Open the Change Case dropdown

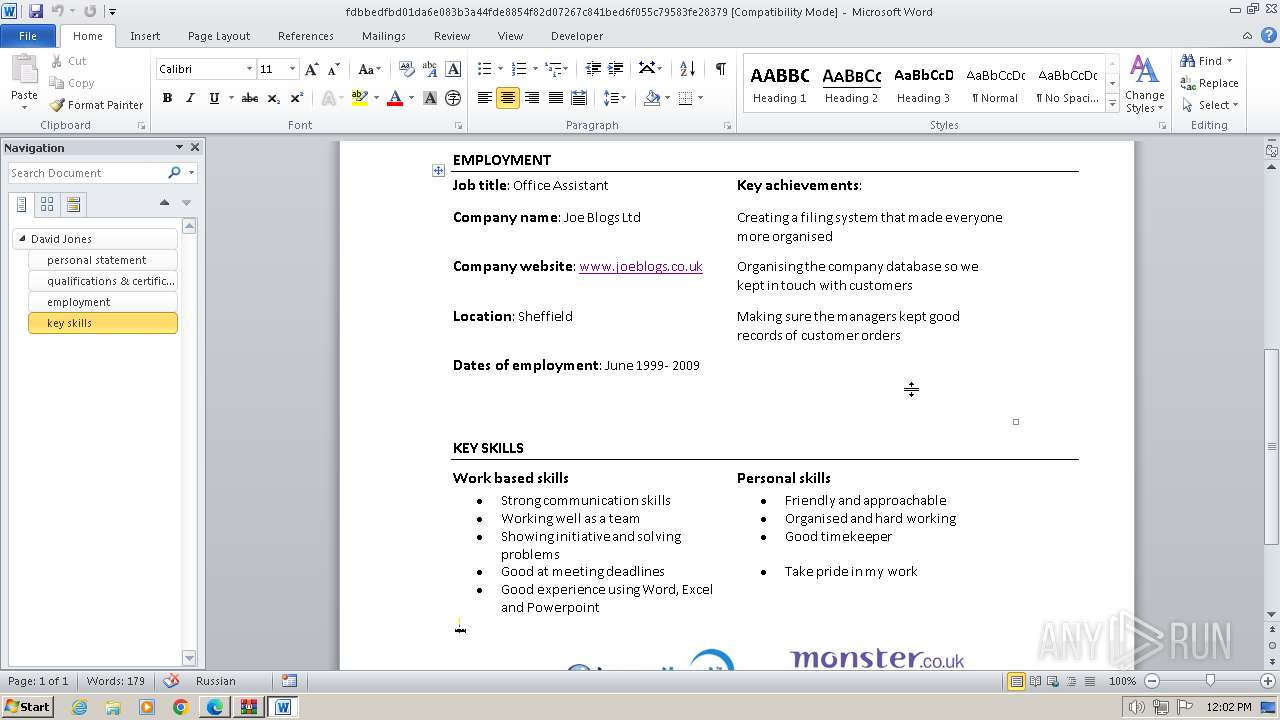coord(369,69)
